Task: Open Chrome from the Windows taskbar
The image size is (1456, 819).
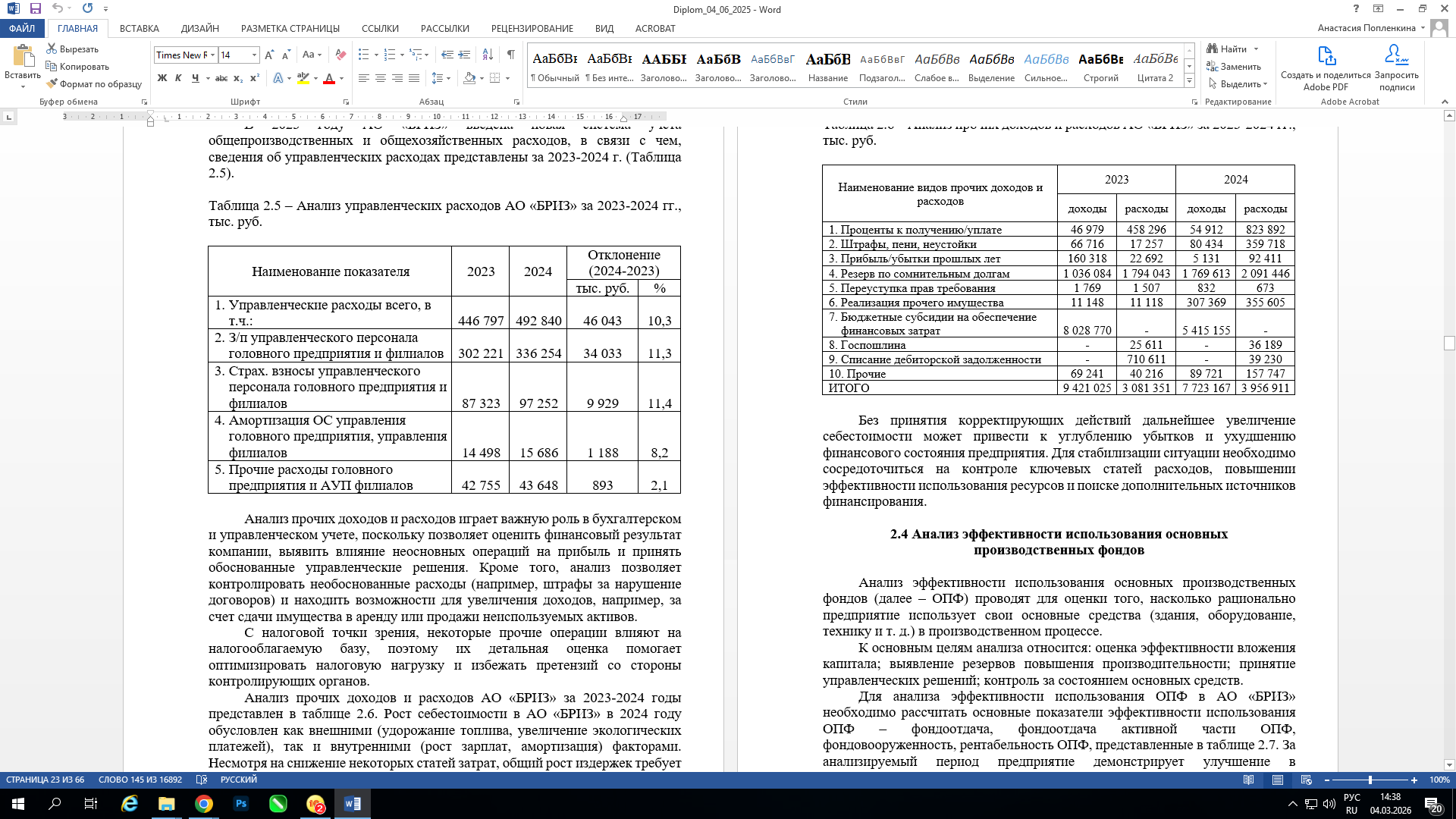Action: [x=203, y=804]
